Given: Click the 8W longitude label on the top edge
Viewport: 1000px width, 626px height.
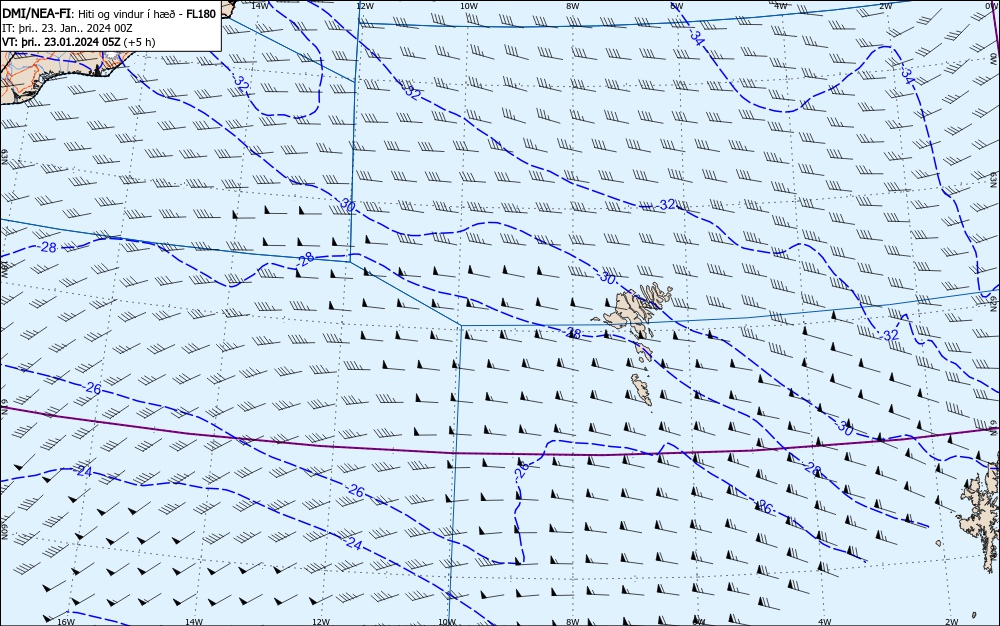Looking at the screenshot, I should click(x=573, y=6).
